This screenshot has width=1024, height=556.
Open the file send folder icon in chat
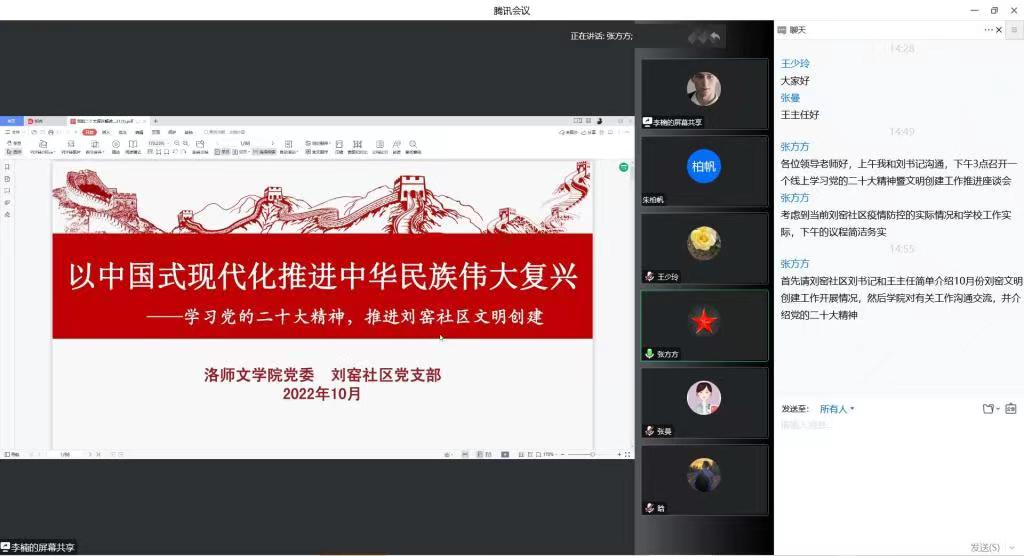pos(989,409)
